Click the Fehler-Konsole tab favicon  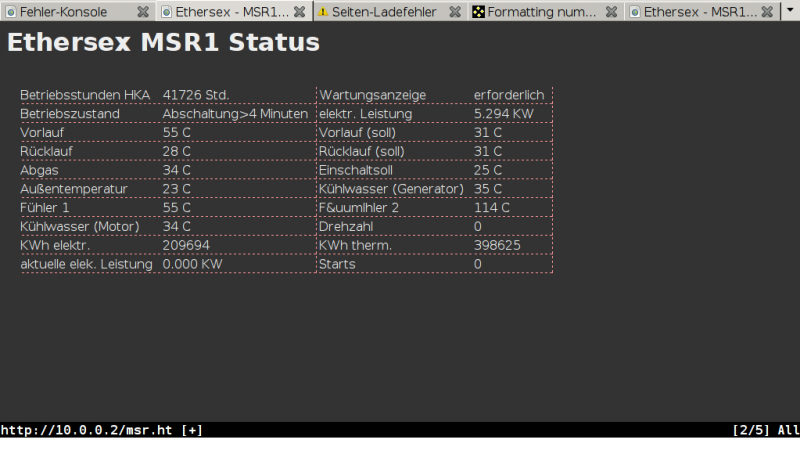tap(11, 12)
